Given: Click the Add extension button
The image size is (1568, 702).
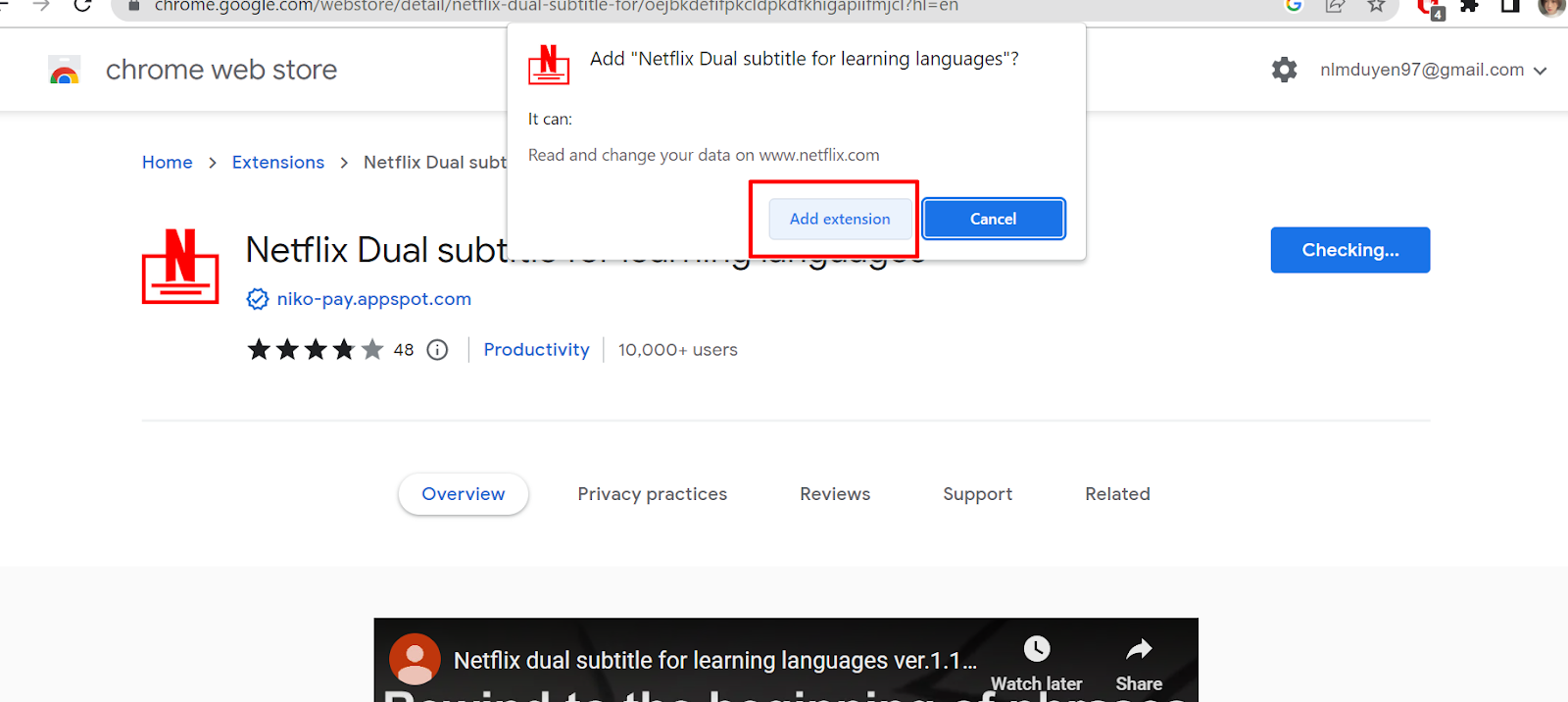Looking at the screenshot, I should (840, 219).
